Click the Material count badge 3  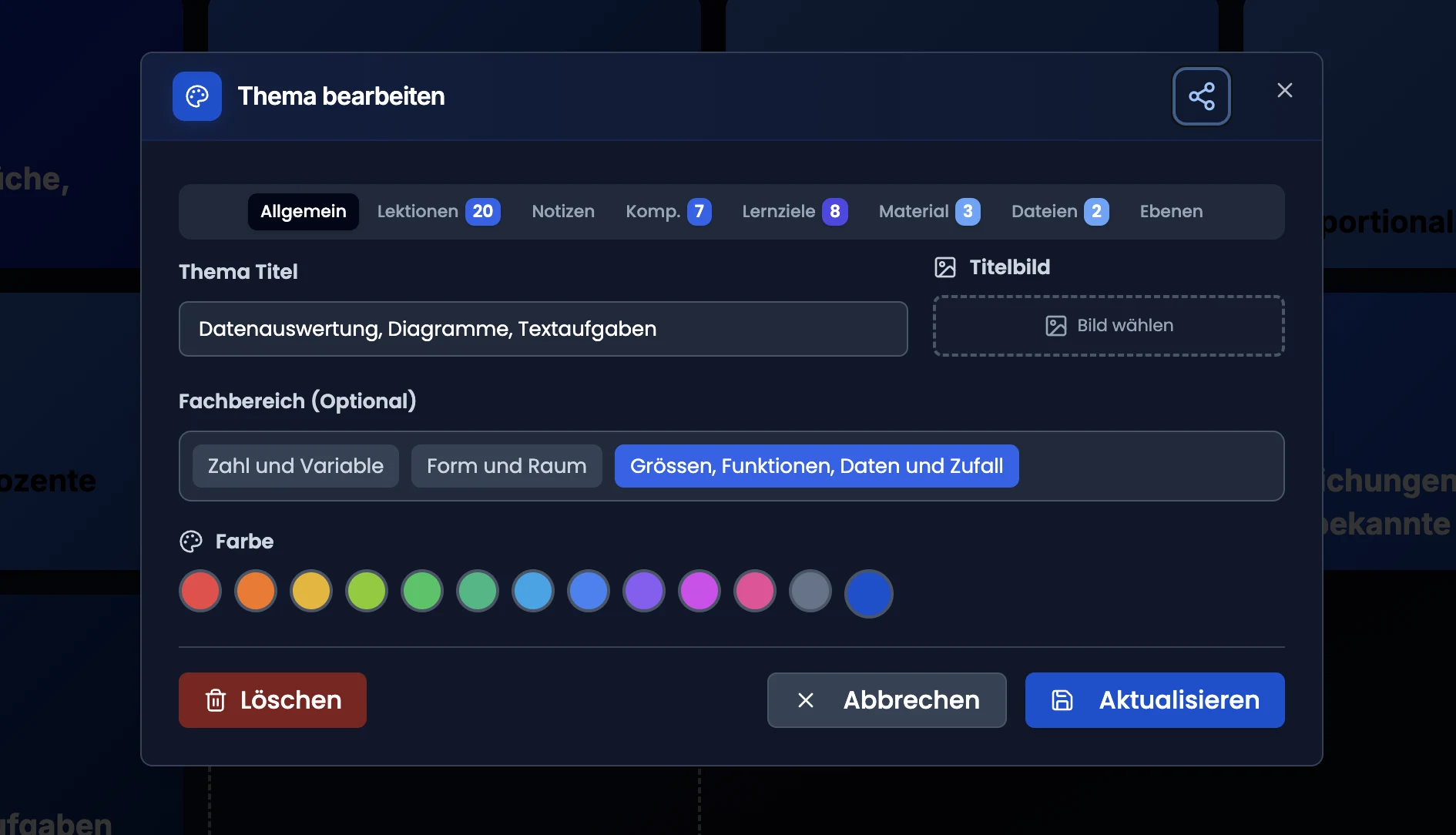click(968, 212)
